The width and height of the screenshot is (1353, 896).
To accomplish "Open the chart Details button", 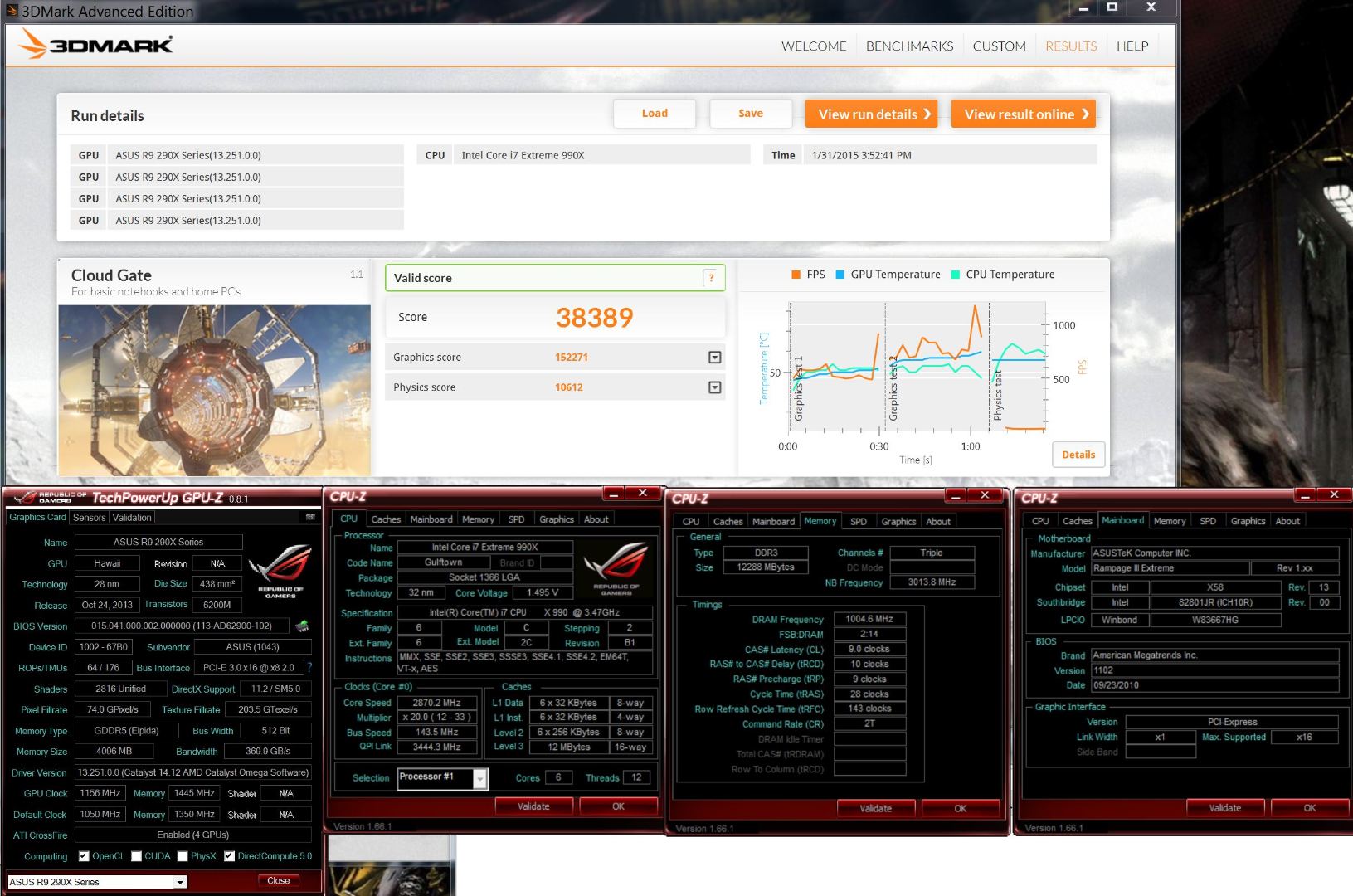I will click(1078, 455).
